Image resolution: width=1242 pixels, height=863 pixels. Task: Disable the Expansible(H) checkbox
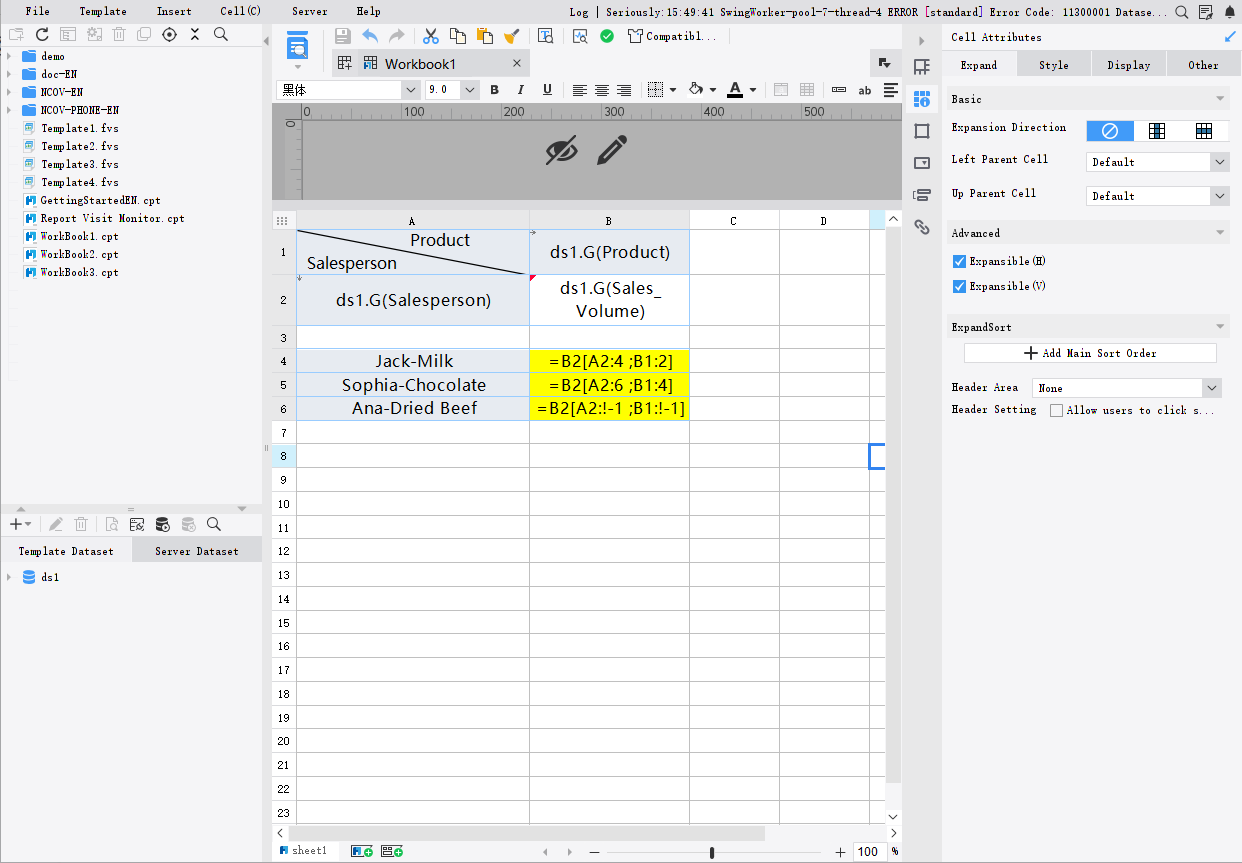[x=959, y=261]
